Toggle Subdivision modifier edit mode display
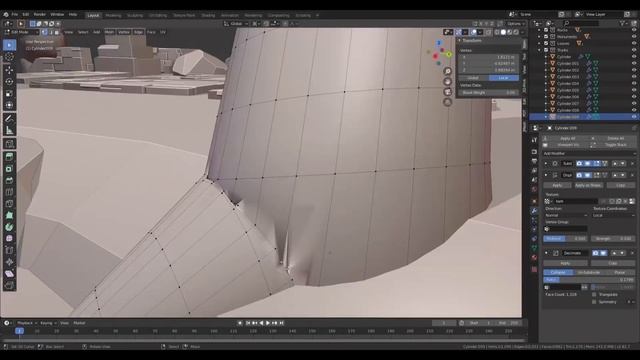The height and width of the screenshot is (360, 640). click(x=596, y=163)
